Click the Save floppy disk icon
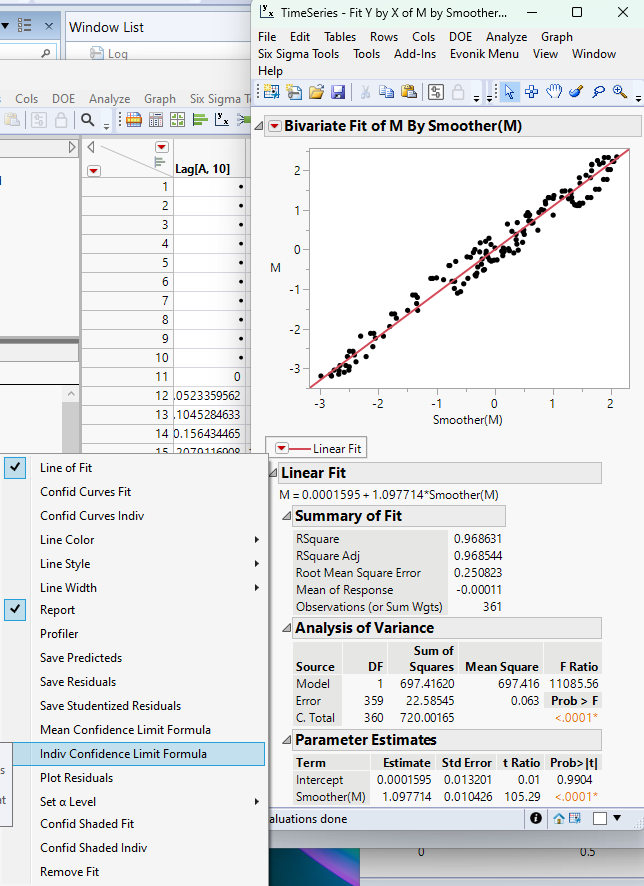 pos(338,92)
